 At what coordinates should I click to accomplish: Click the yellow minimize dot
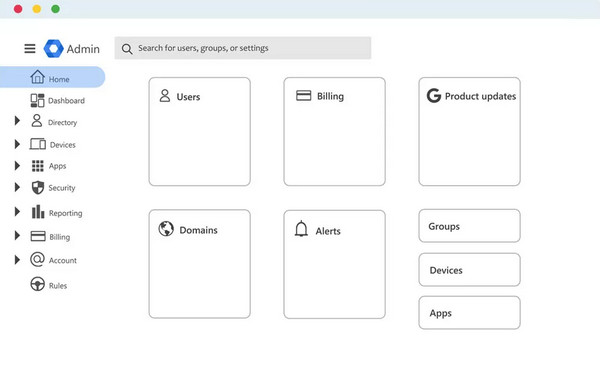coord(37,9)
